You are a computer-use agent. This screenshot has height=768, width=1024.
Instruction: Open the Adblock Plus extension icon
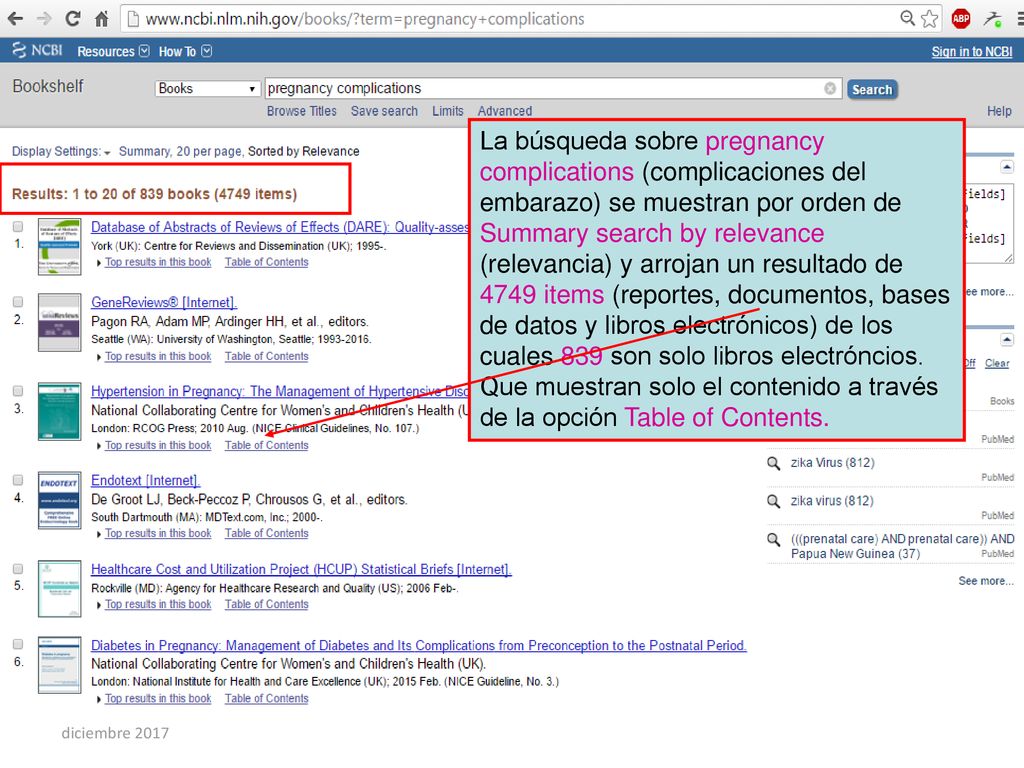tap(961, 18)
